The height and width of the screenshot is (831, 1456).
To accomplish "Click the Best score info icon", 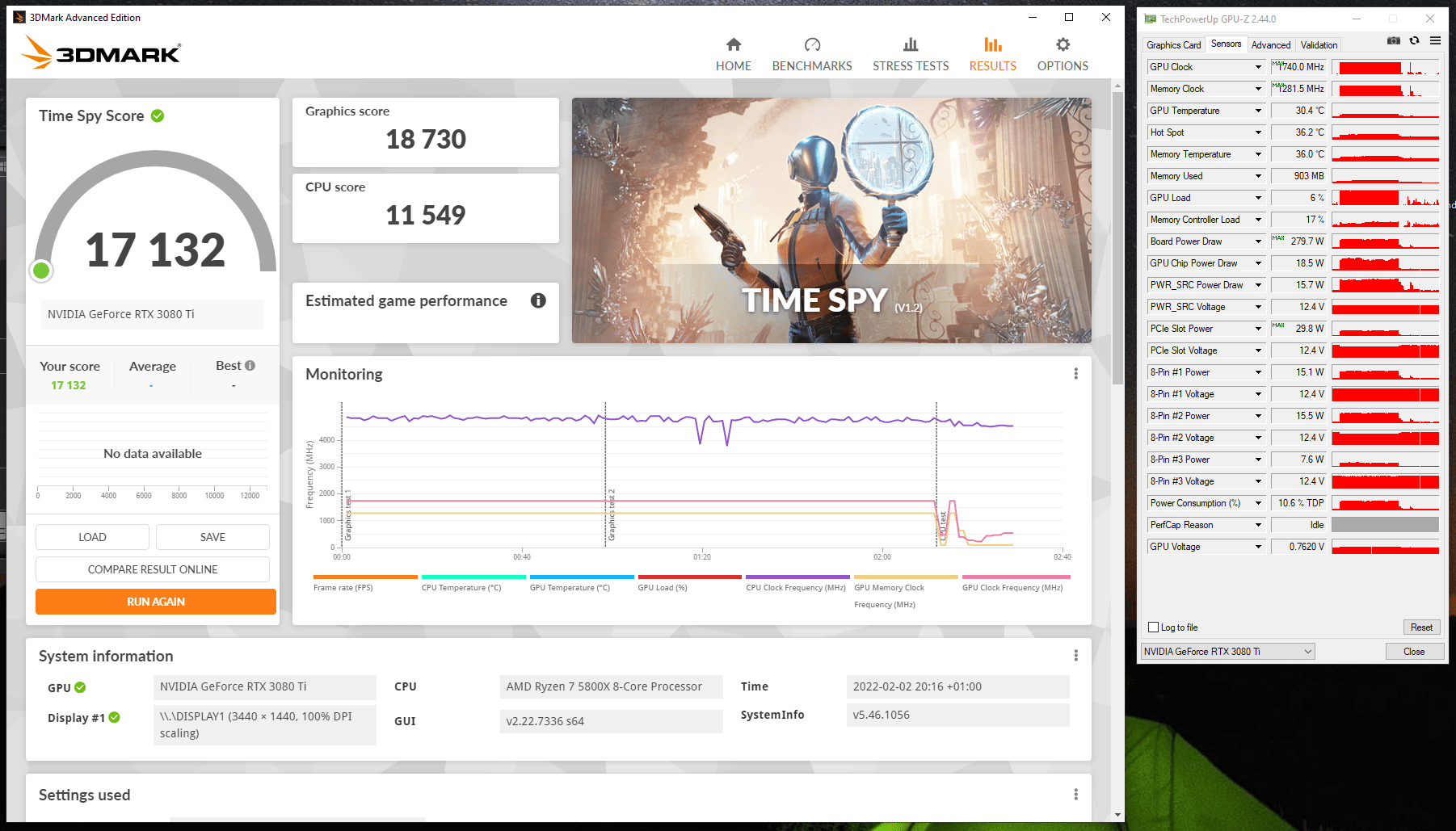I will point(250,366).
